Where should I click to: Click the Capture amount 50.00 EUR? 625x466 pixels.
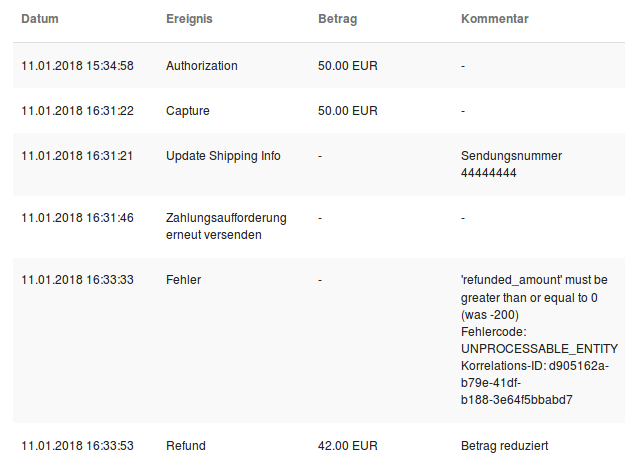tap(348, 111)
